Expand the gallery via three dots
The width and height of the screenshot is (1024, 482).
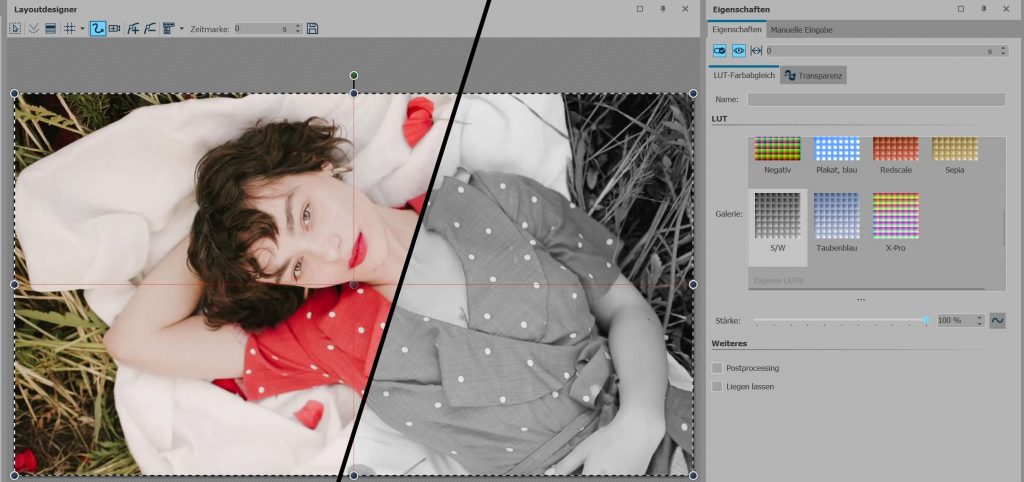(860, 300)
